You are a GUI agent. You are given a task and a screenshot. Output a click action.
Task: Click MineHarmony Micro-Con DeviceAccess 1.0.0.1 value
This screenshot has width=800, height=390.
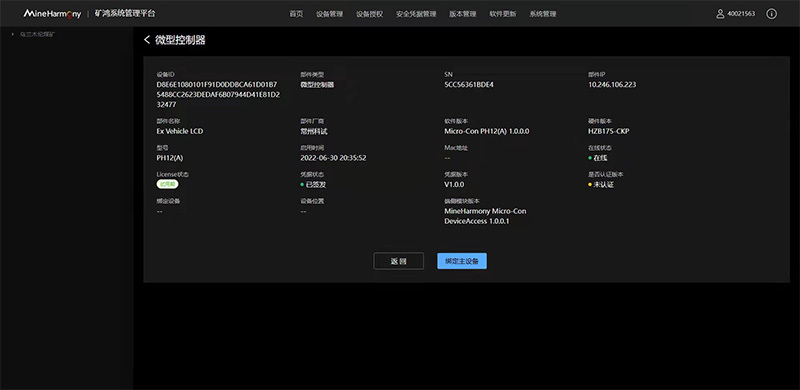point(485,216)
